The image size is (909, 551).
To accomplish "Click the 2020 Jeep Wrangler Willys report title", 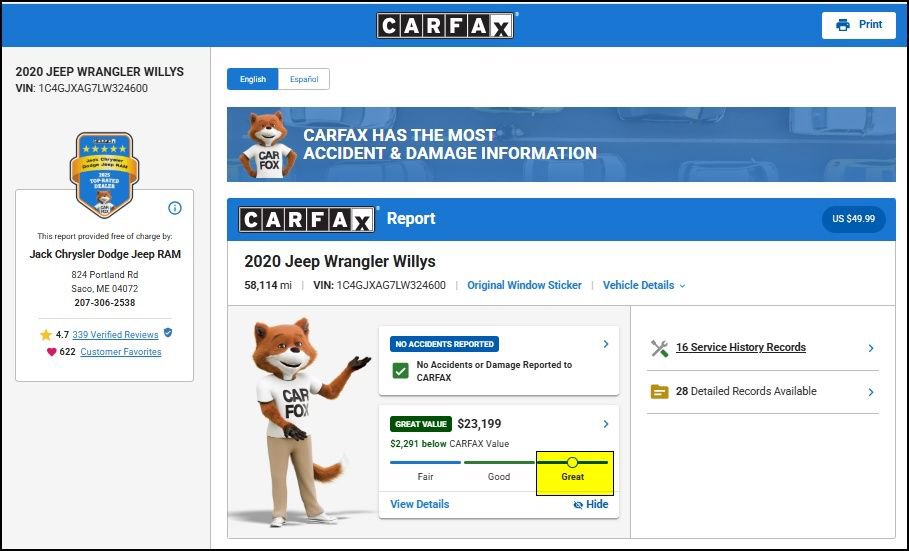I will (x=340, y=262).
